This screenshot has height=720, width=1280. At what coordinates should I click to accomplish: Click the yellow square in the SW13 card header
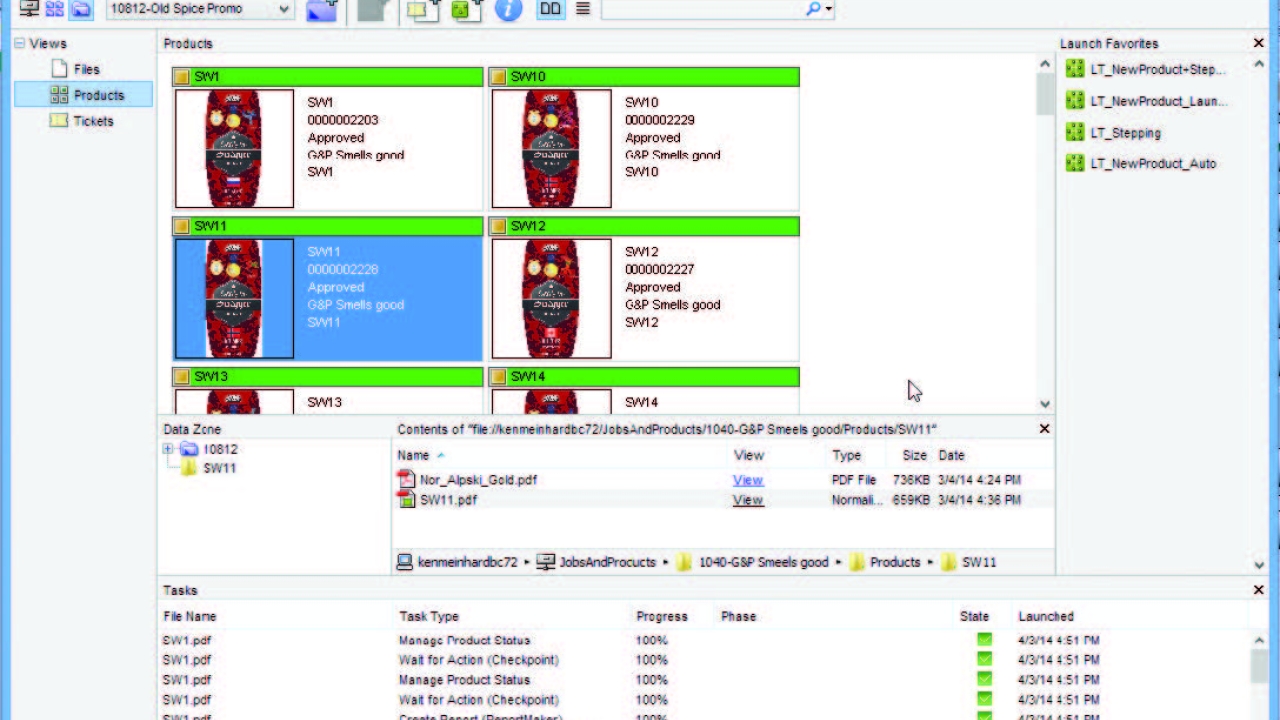pos(181,377)
